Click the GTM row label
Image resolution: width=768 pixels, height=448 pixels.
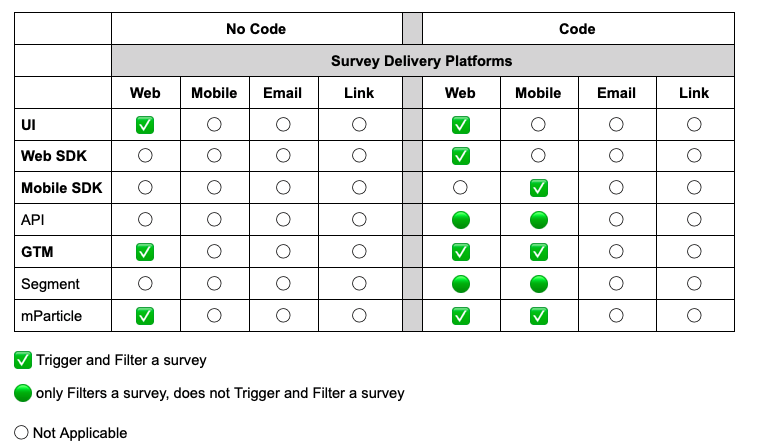point(37,252)
